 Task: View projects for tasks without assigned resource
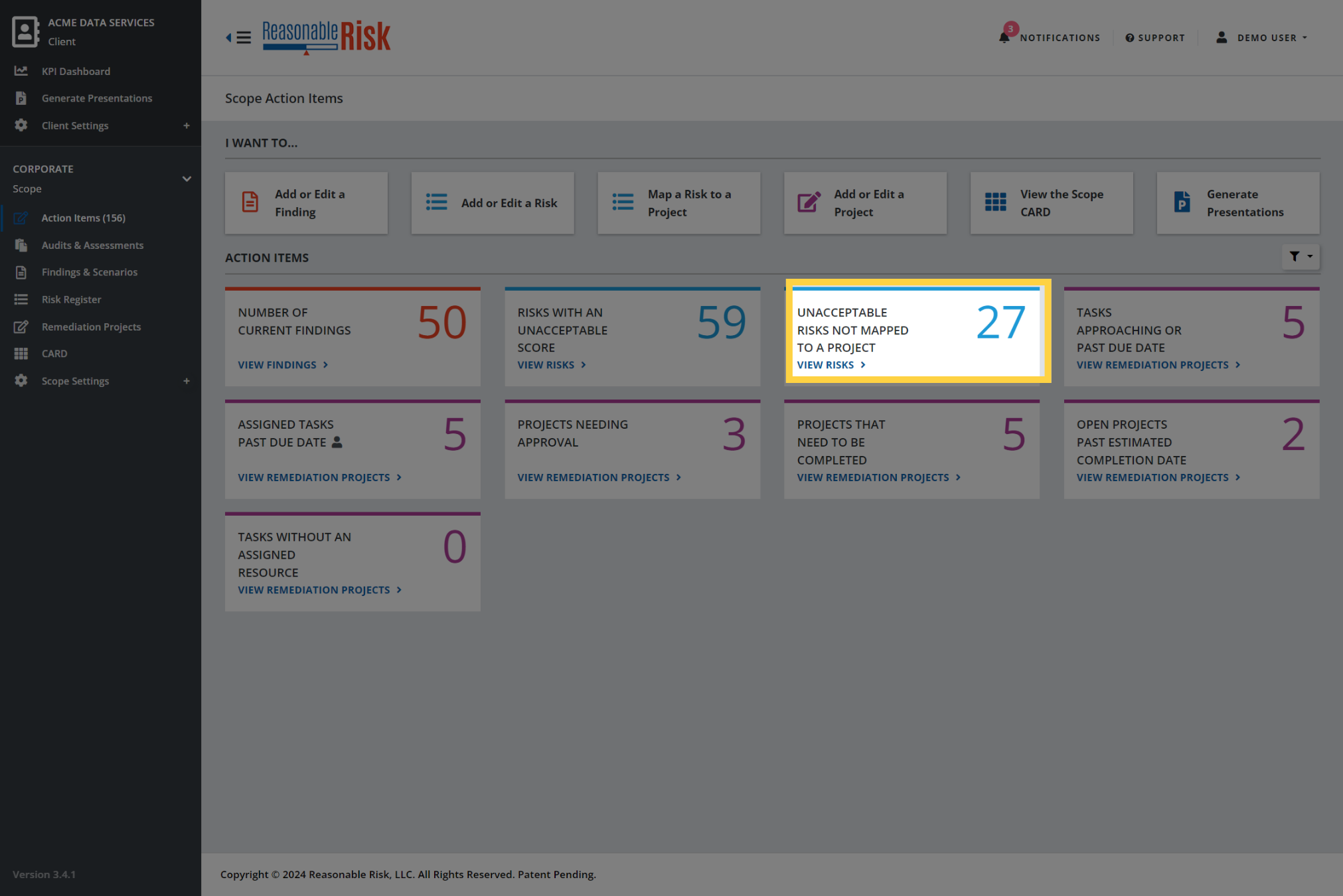click(320, 590)
